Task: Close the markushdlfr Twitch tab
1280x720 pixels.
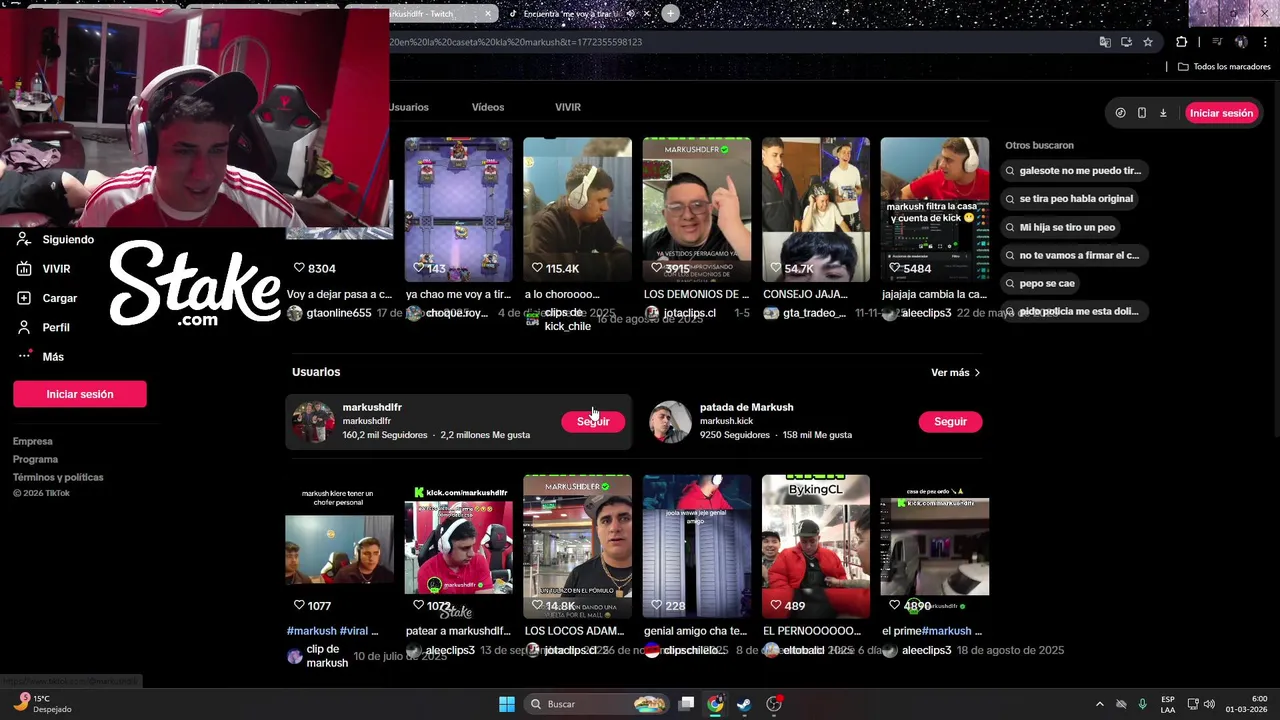Action: (488, 14)
